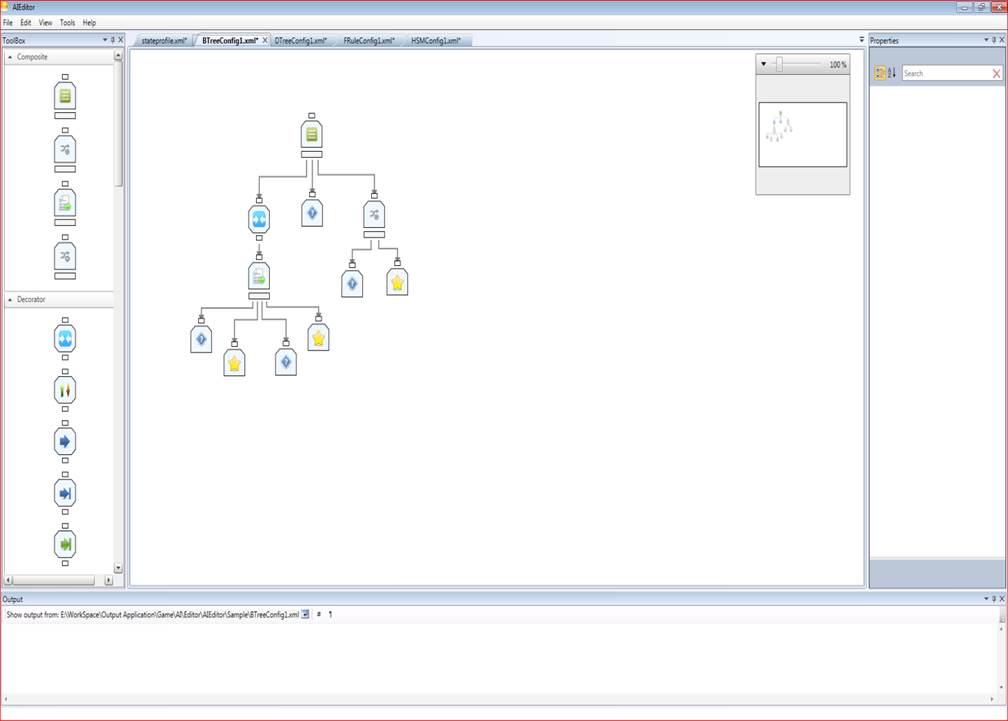Viewport: 1008px width, 721px height.
Task: Select the document composite node on canvas
Action: point(259,277)
